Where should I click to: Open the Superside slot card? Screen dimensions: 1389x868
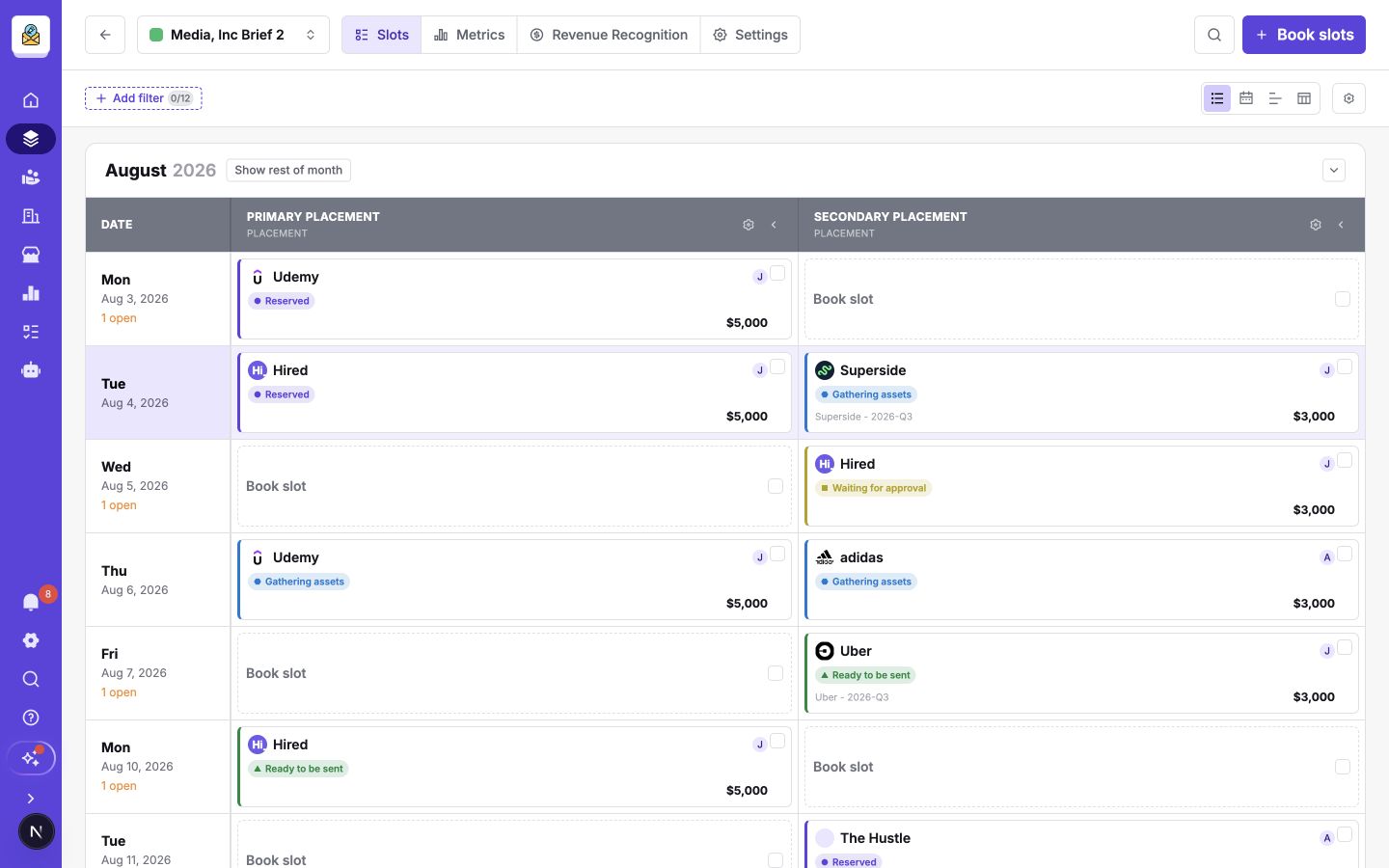coord(1081,393)
